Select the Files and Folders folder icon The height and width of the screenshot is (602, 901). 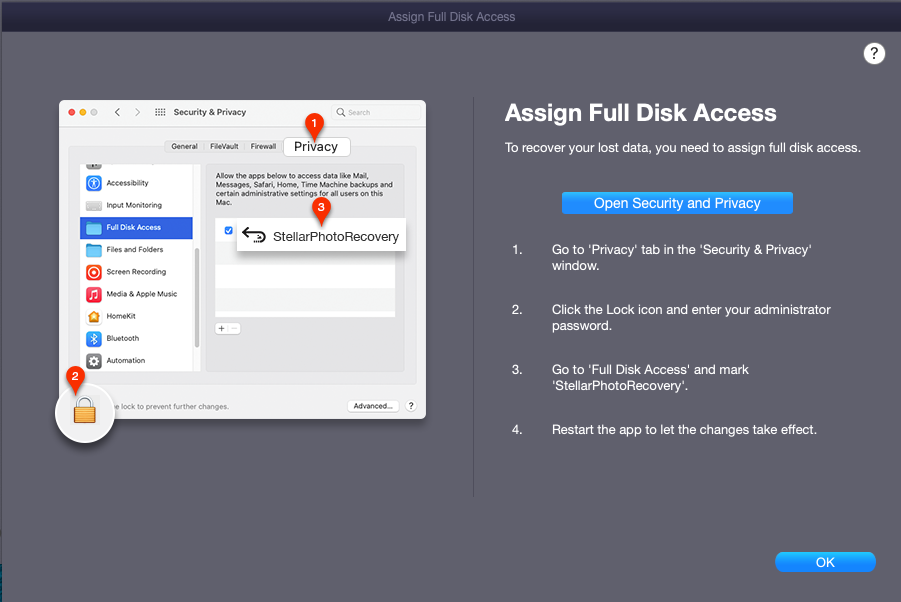click(x=94, y=249)
